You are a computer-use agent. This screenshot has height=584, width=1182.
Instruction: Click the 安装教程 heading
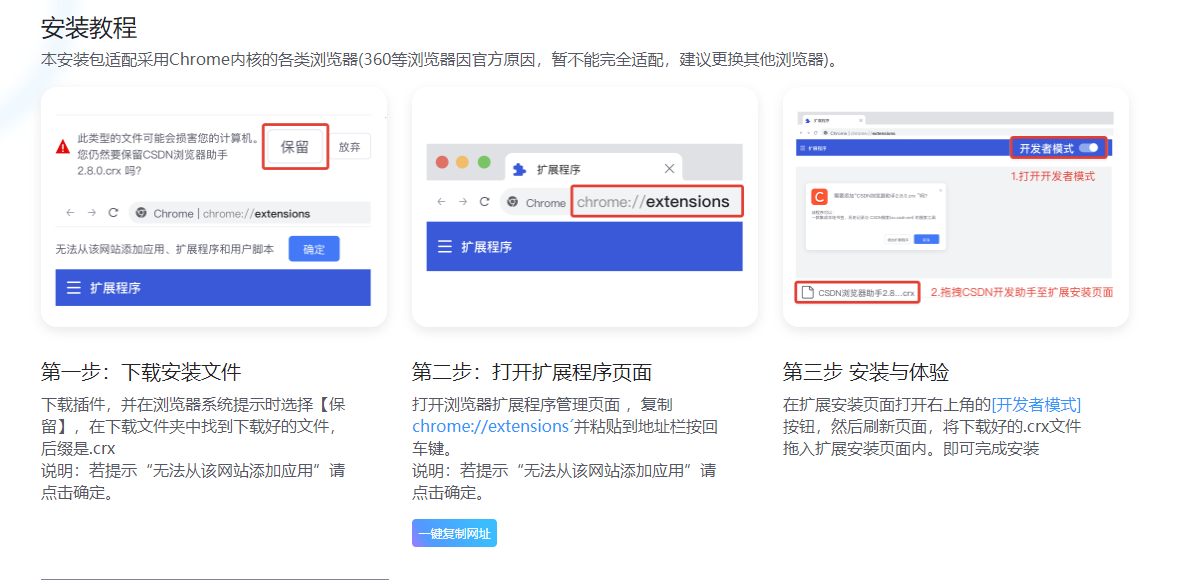89,28
